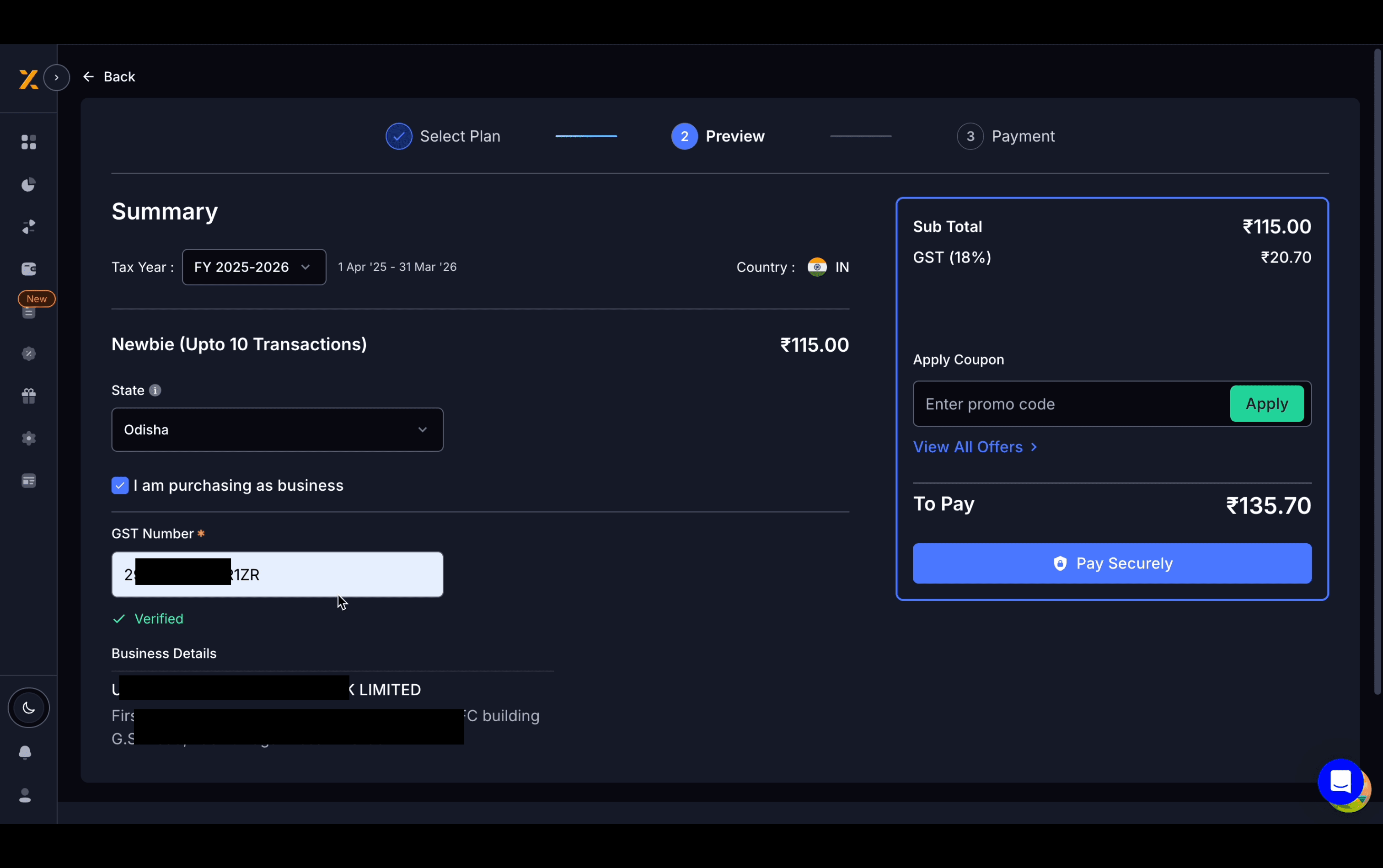Viewport: 1383px width, 868px height.
Task: Open the dashboard grid icon in sidebar
Action: click(29, 142)
